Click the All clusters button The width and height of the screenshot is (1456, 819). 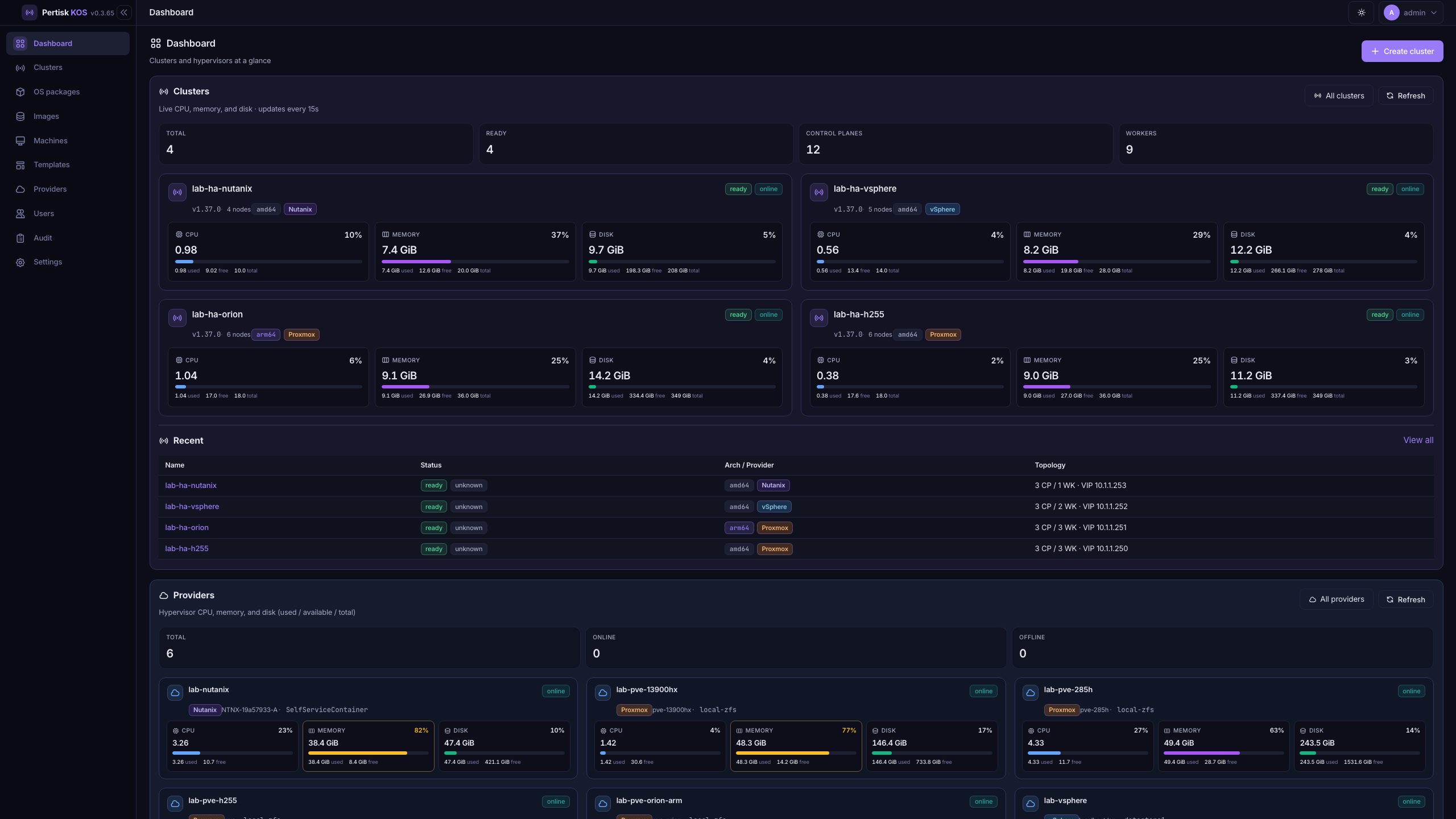[1339, 96]
